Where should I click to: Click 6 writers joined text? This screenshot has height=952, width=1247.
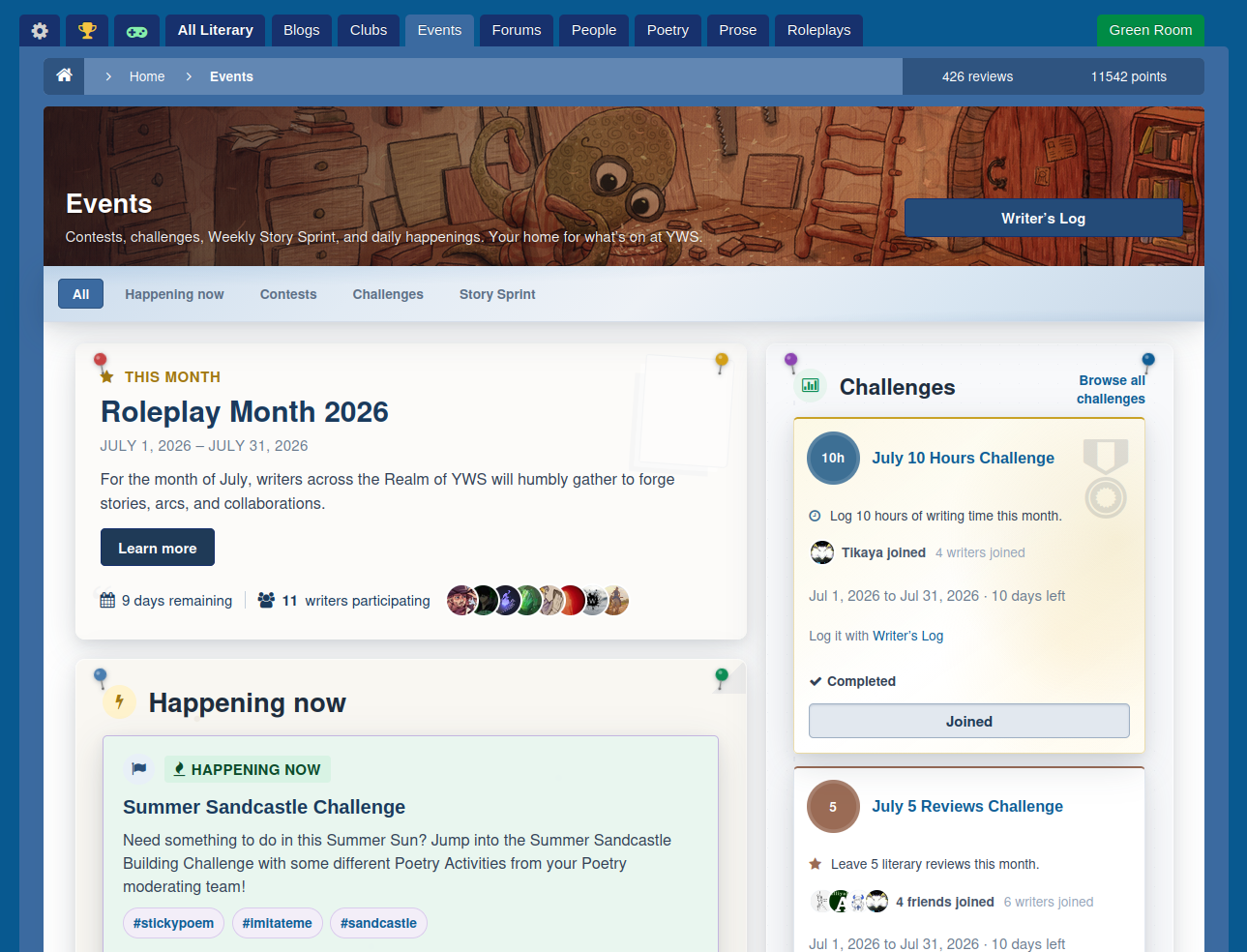click(1049, 902)
